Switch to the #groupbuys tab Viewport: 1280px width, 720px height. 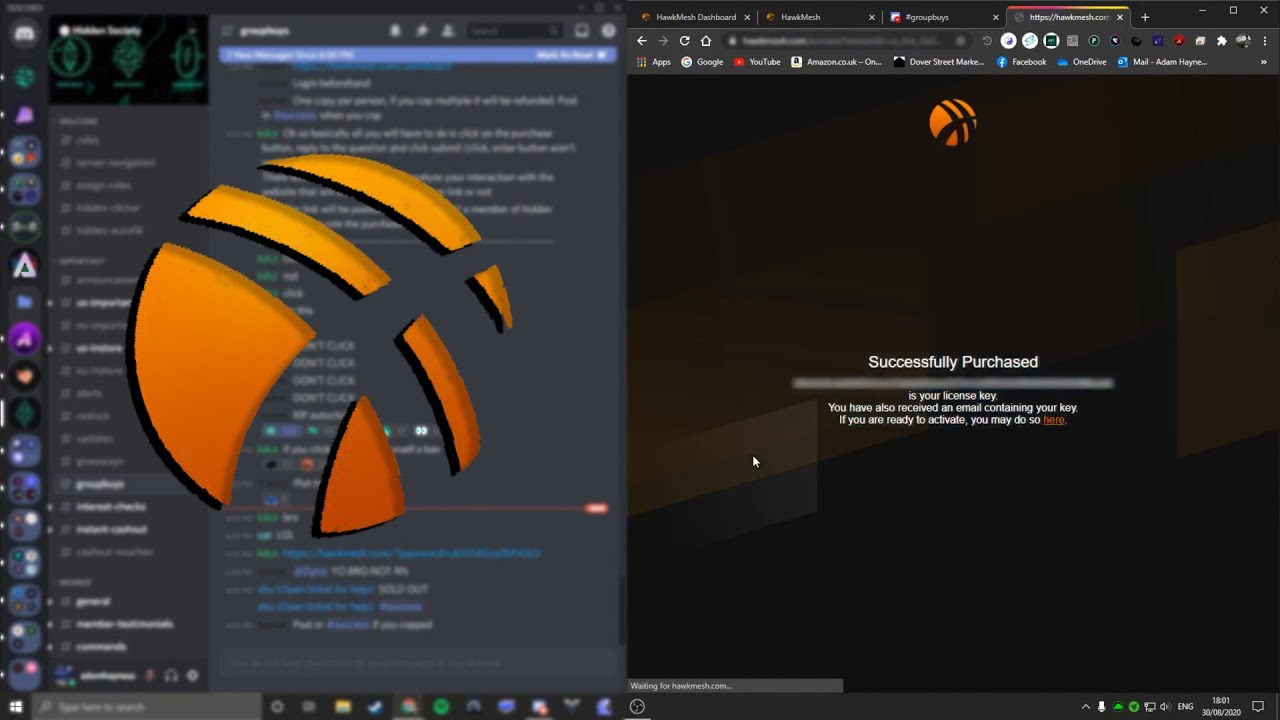point(944,17)
